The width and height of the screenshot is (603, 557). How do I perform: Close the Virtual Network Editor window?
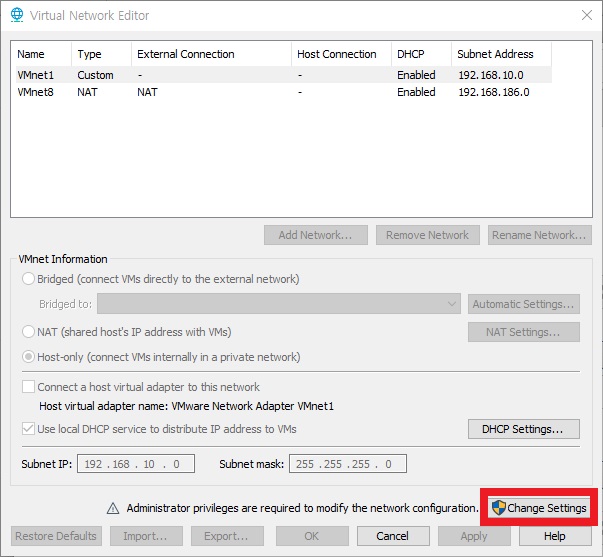[x=587, y=15]
